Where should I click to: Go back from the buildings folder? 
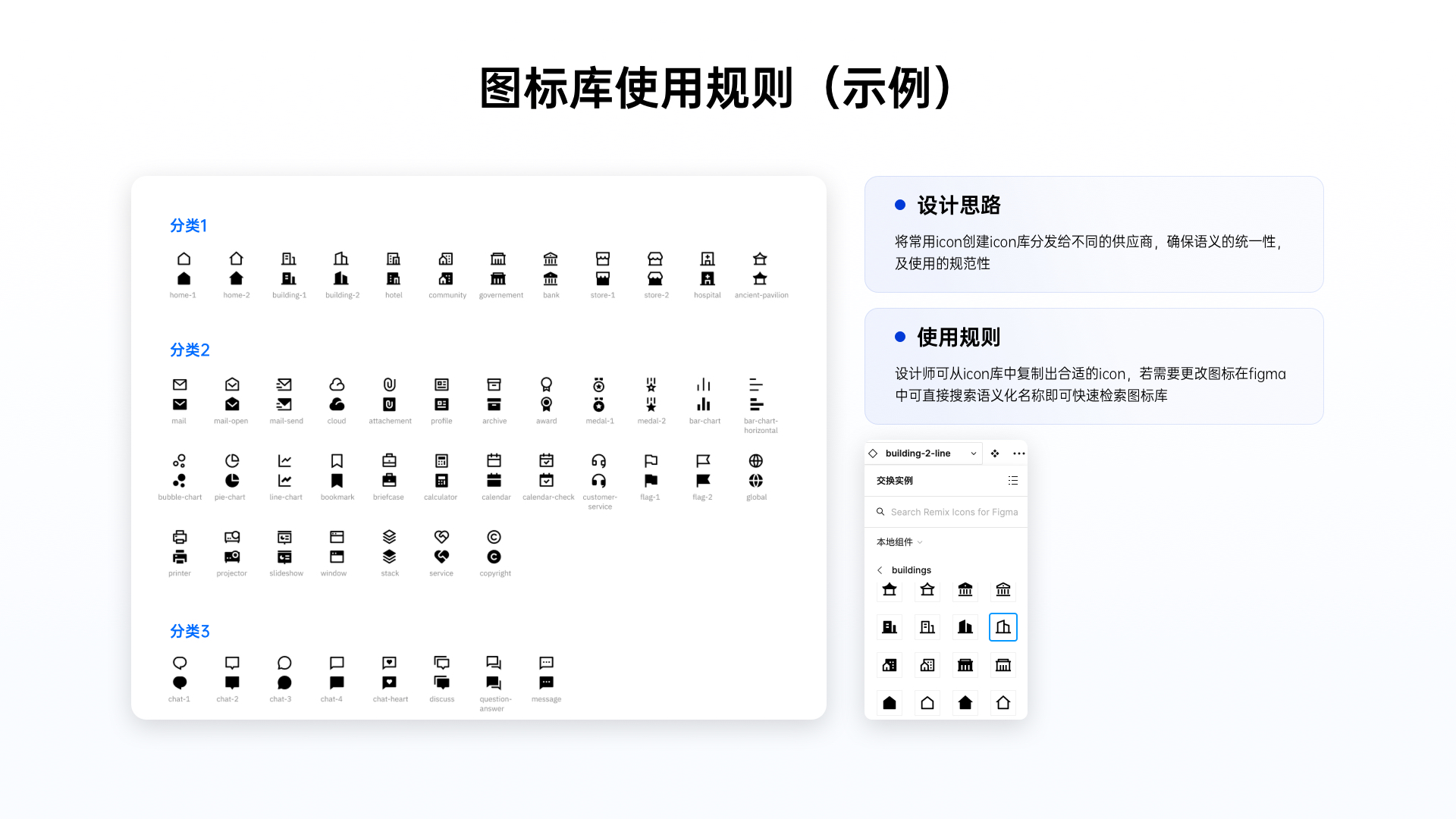880,570
